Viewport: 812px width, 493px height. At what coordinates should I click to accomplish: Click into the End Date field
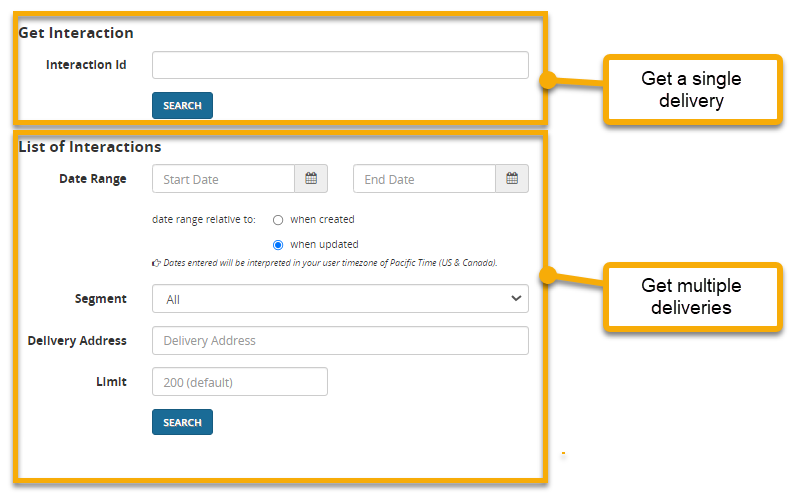(424, 179)
